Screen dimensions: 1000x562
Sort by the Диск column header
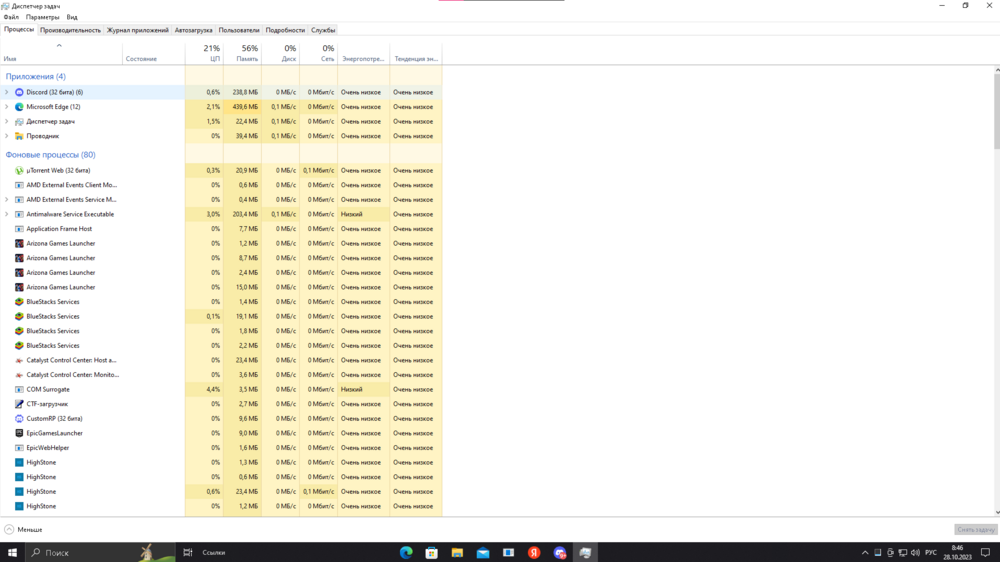coord(281,54)
